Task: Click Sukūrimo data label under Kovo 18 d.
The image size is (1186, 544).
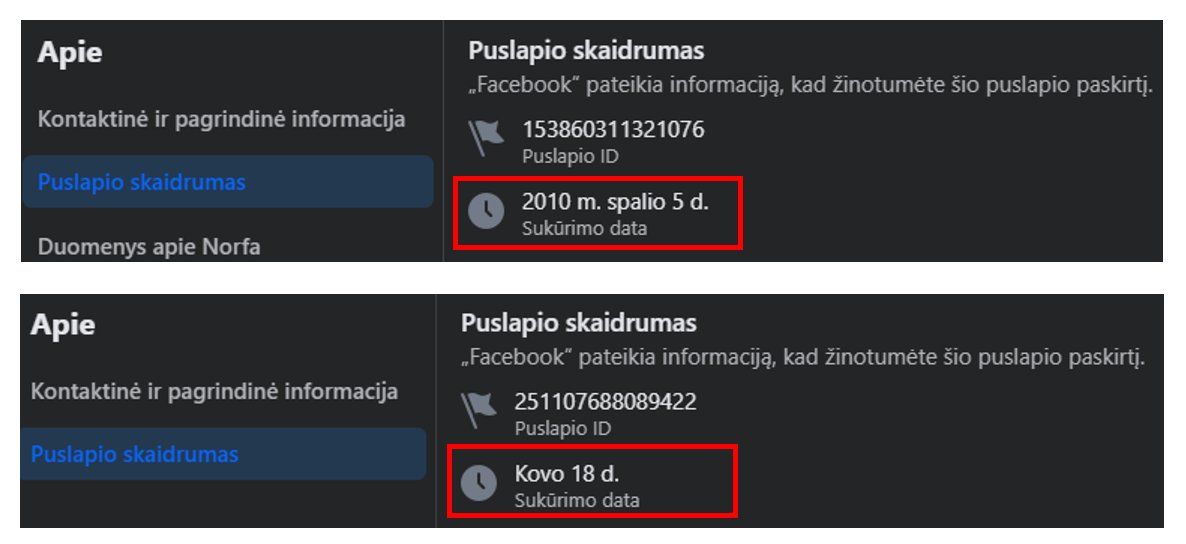Action: coord(576,499)
